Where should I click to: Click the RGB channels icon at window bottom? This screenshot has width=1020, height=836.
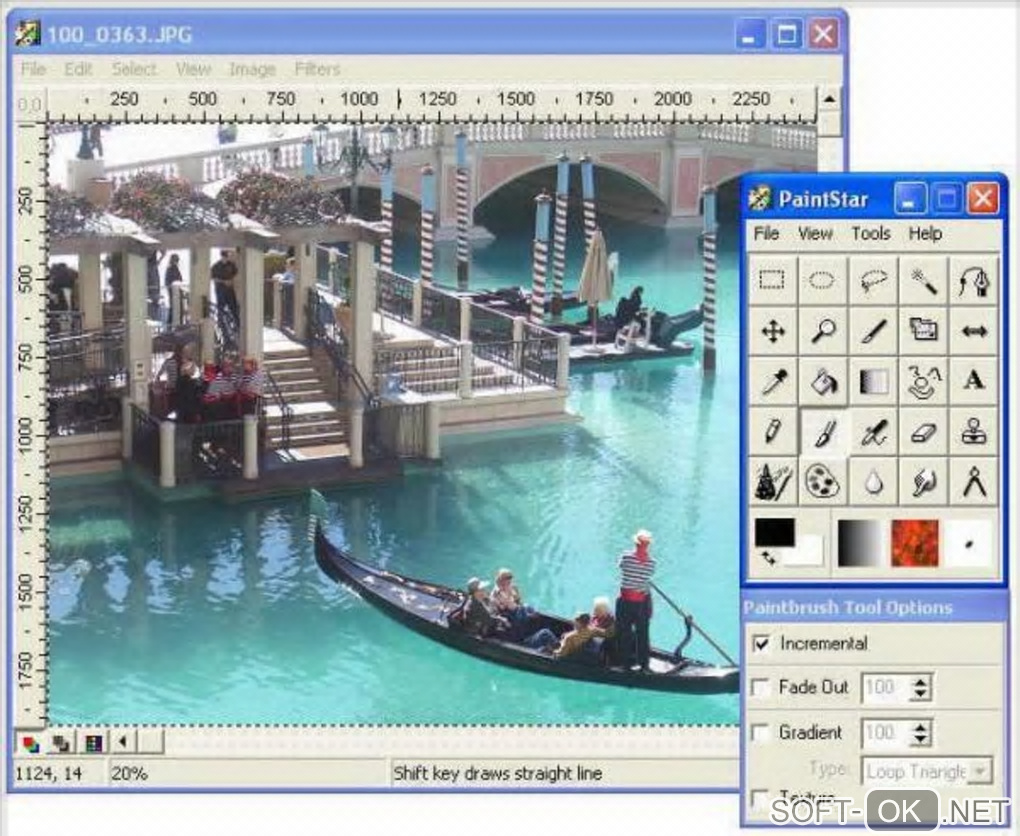tap(30, 742)
